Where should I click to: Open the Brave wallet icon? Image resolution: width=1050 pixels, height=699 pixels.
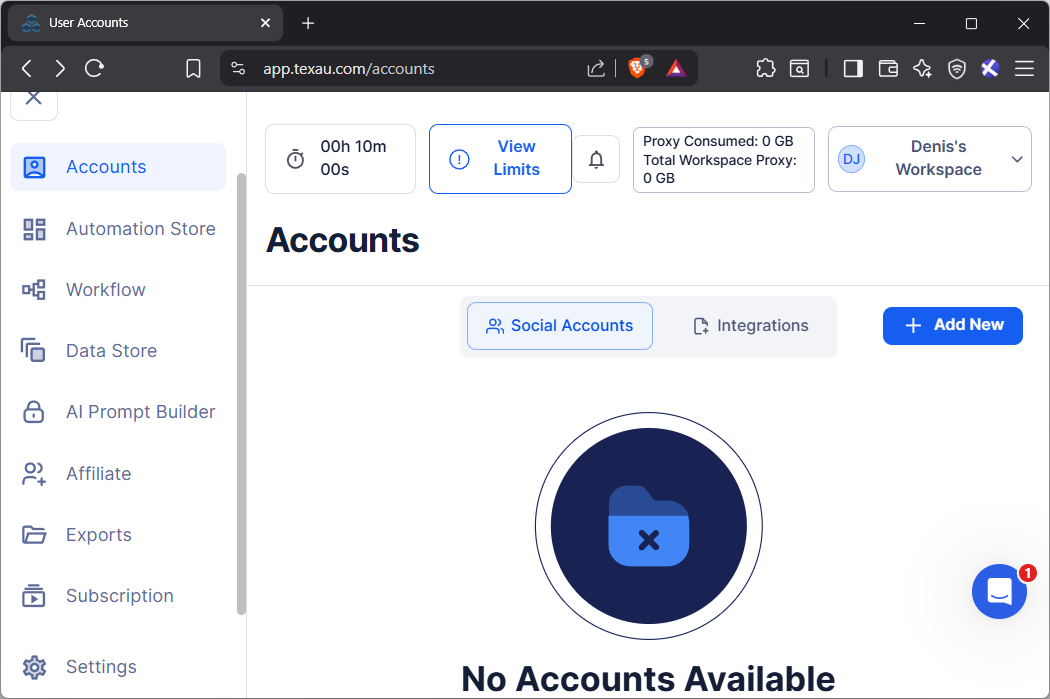coord(888,68)
